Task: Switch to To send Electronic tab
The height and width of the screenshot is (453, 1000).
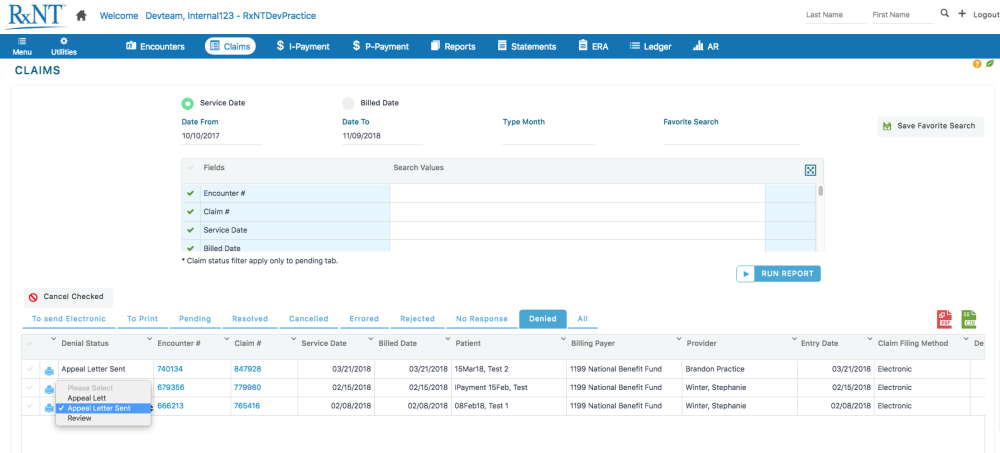Action: 69,319
